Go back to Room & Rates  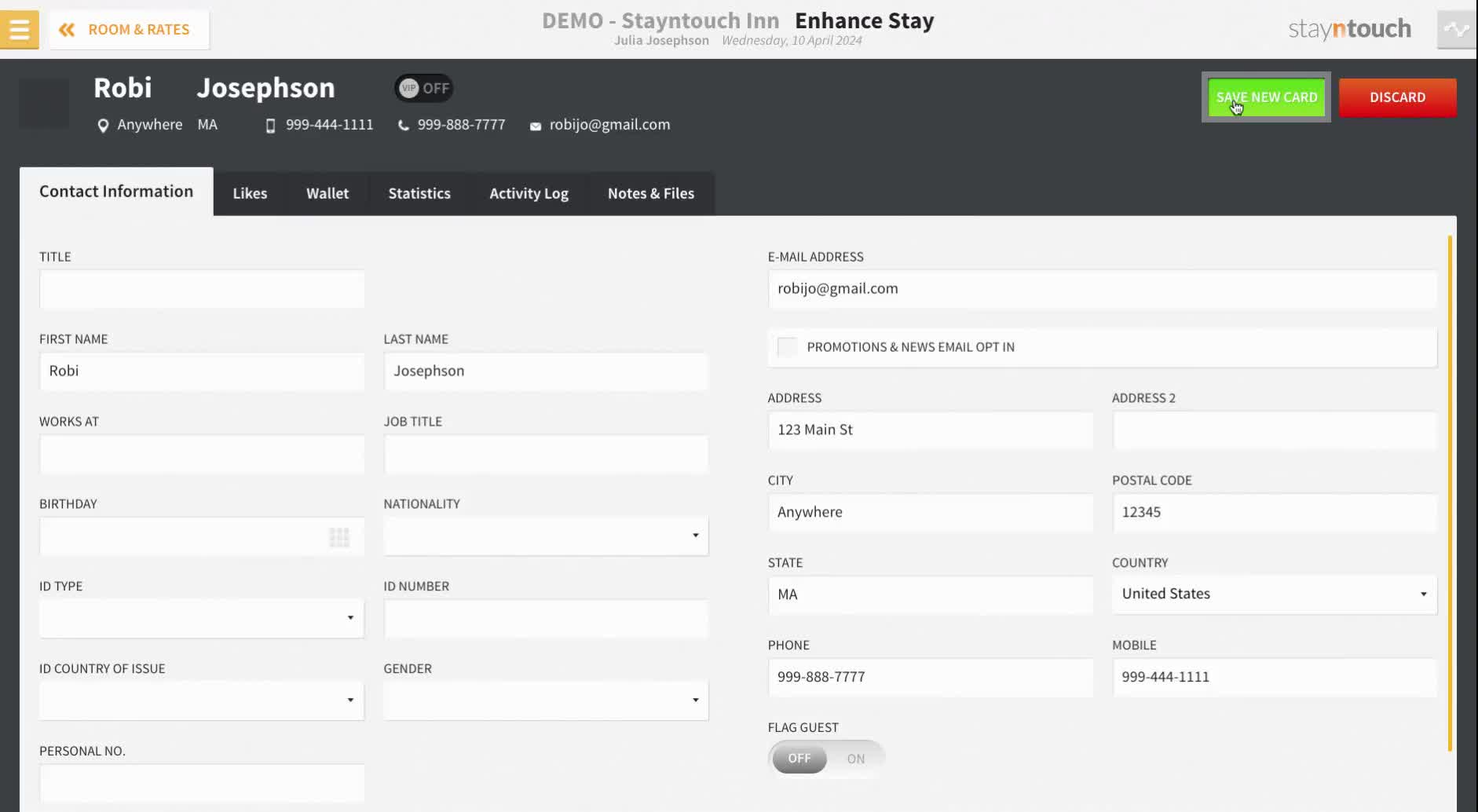[130, 30]
